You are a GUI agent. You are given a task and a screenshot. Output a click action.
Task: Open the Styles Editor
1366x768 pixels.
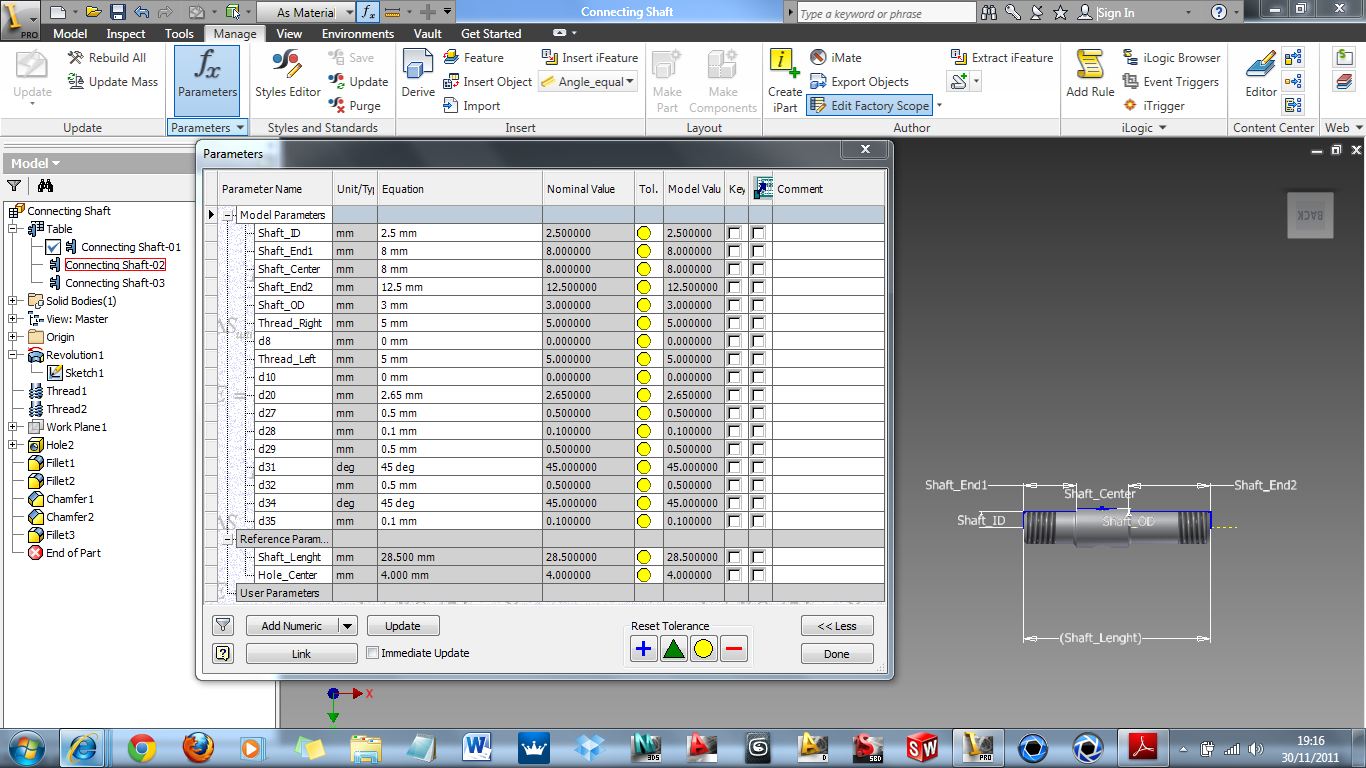pyautogui.click(x=287, y=77)
